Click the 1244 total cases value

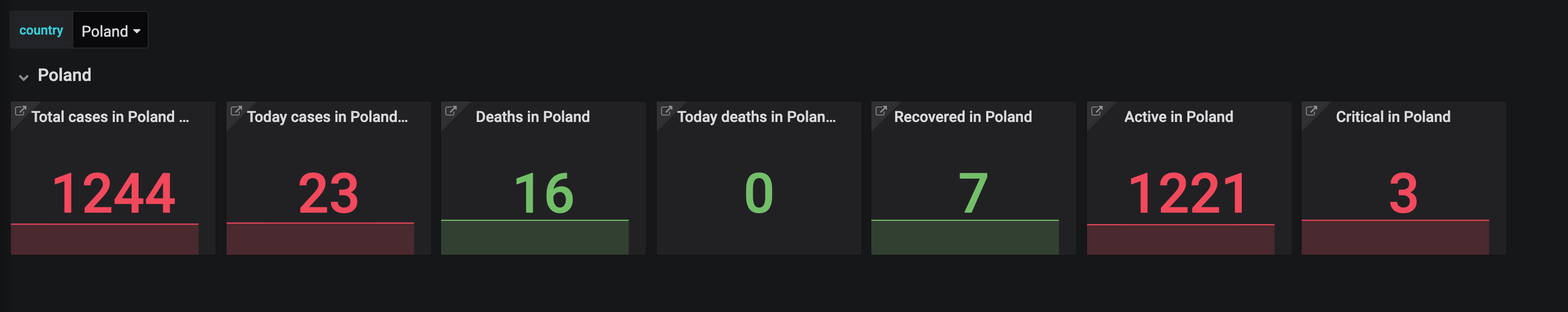tap(114, 194)
